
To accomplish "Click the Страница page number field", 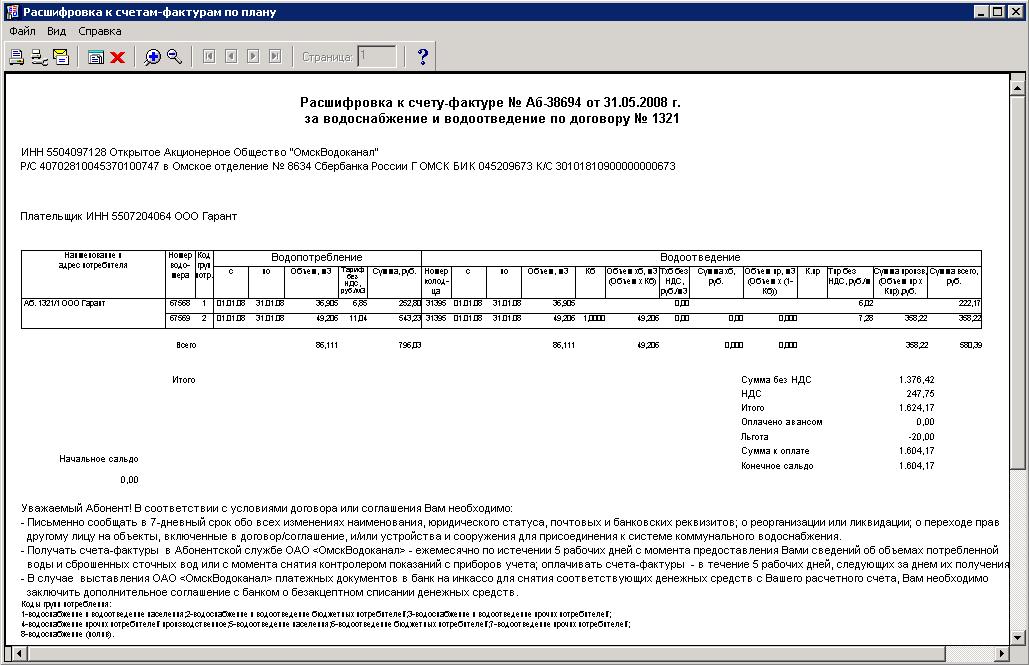I will [x=377, y=57].
